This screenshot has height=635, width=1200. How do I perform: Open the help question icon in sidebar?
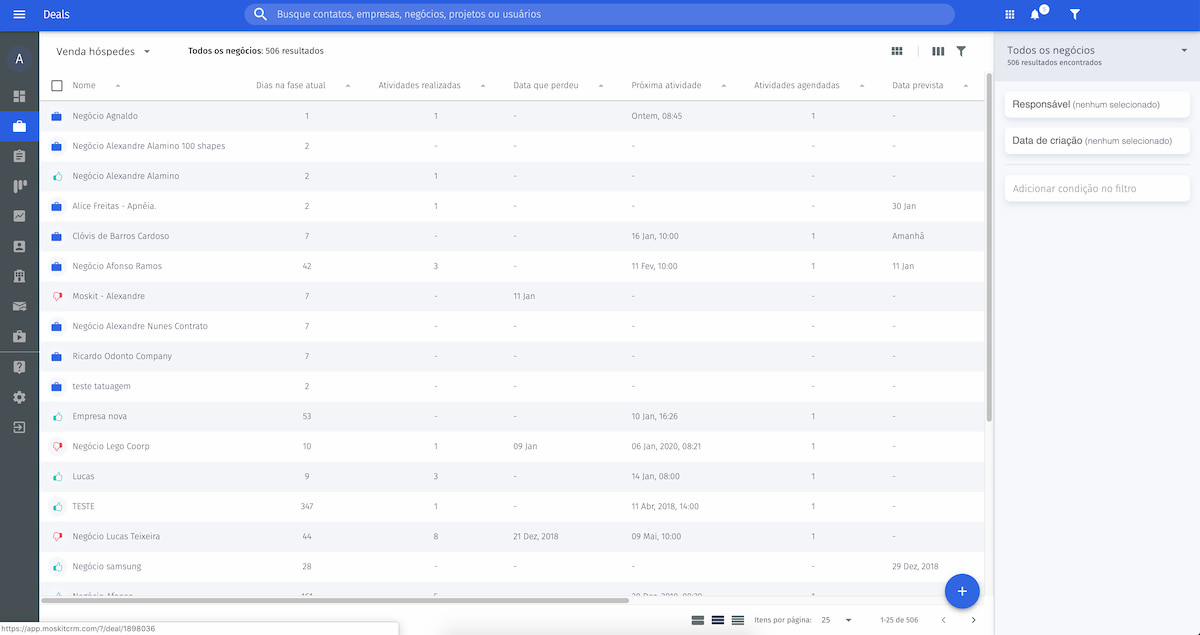[x=19, y=367]
